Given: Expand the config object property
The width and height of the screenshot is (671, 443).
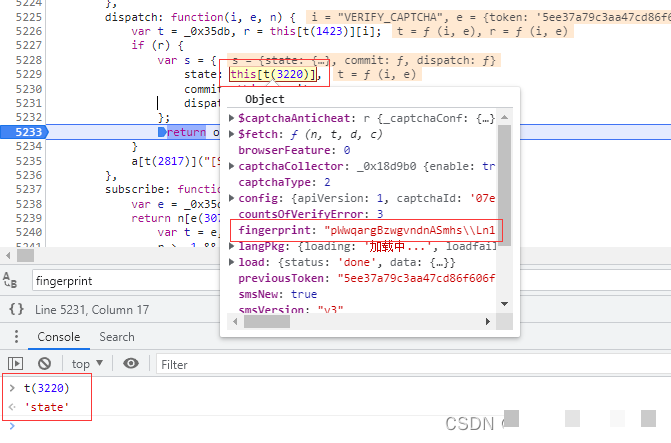Looking at the screenshot, I should coord(259,198).
